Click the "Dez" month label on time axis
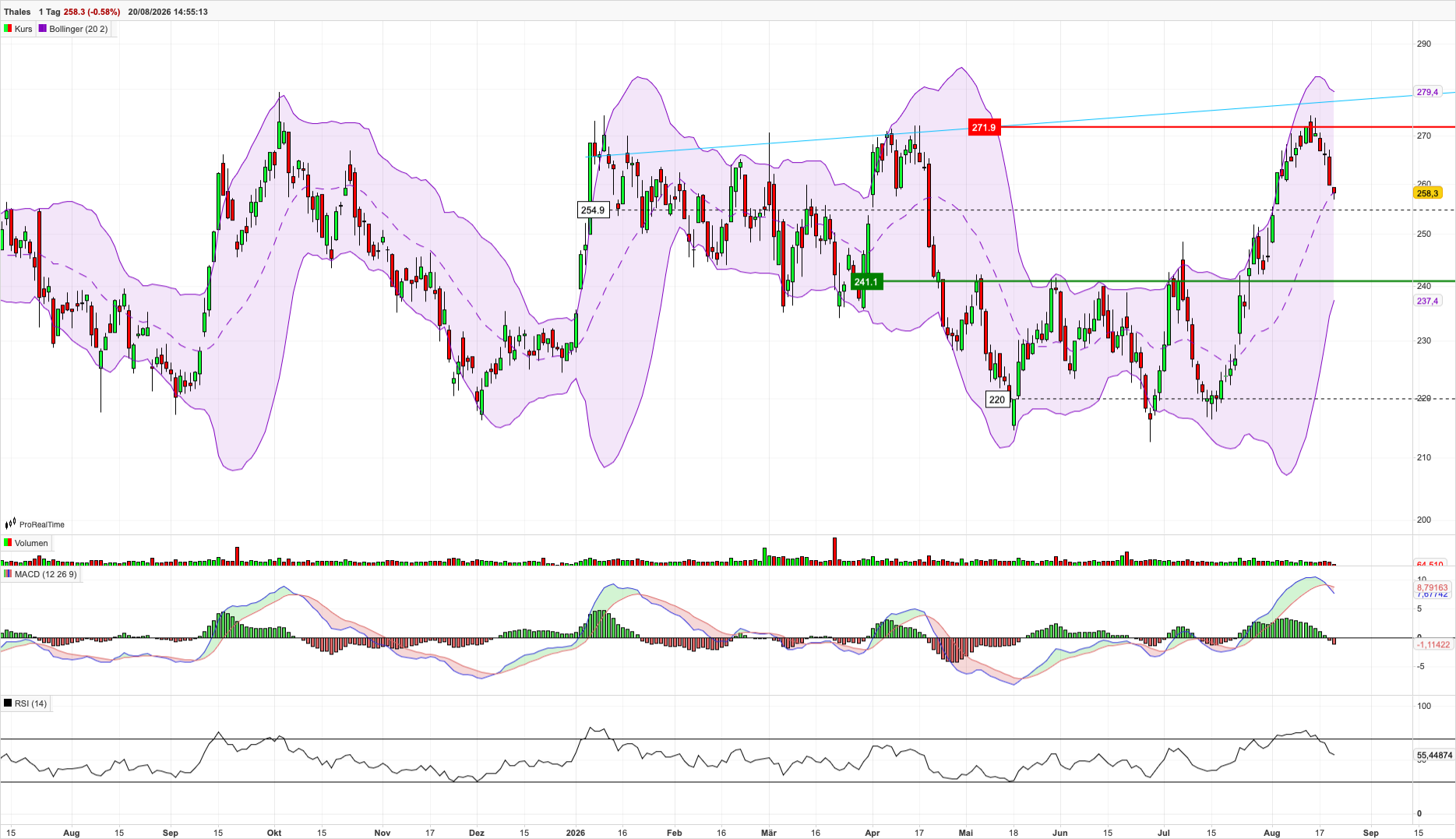Viewport: 1456px width, 839px height. click(x=477, y=833)
